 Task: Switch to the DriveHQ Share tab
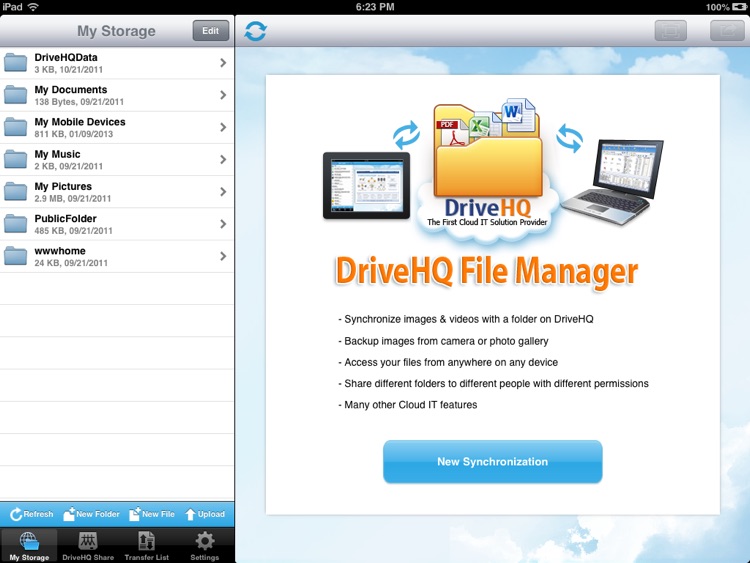point(88,546)
